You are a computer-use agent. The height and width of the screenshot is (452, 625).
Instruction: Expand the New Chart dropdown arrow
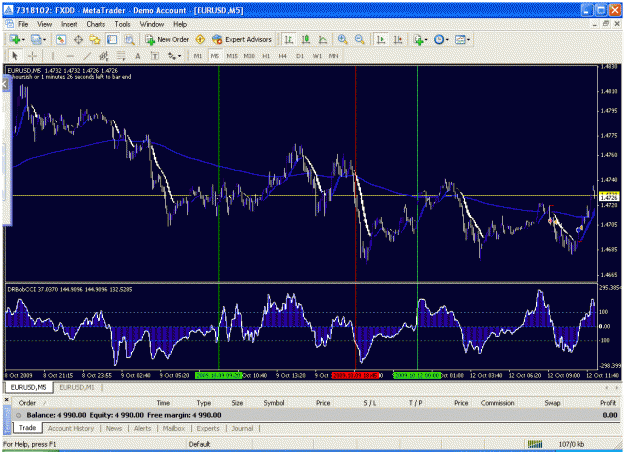(x=23, y=39)
